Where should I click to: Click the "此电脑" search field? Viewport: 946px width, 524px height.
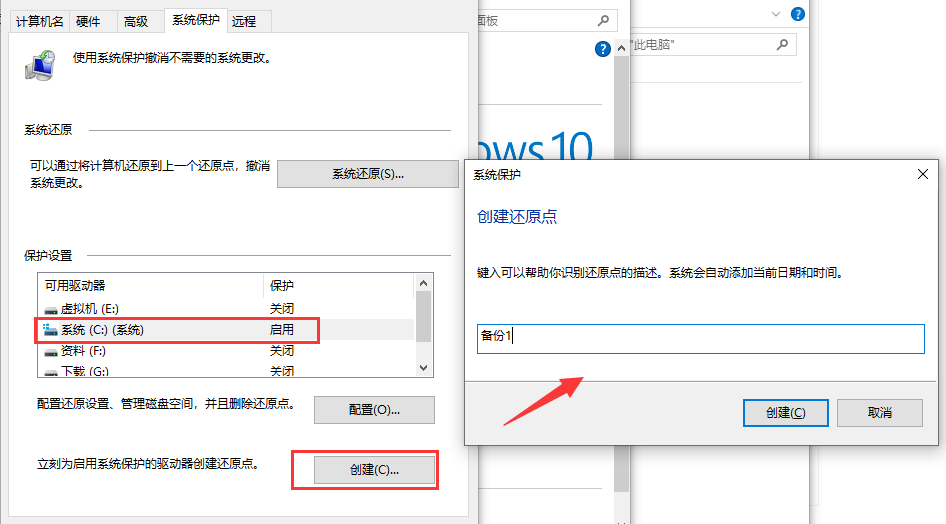(714, 45)
